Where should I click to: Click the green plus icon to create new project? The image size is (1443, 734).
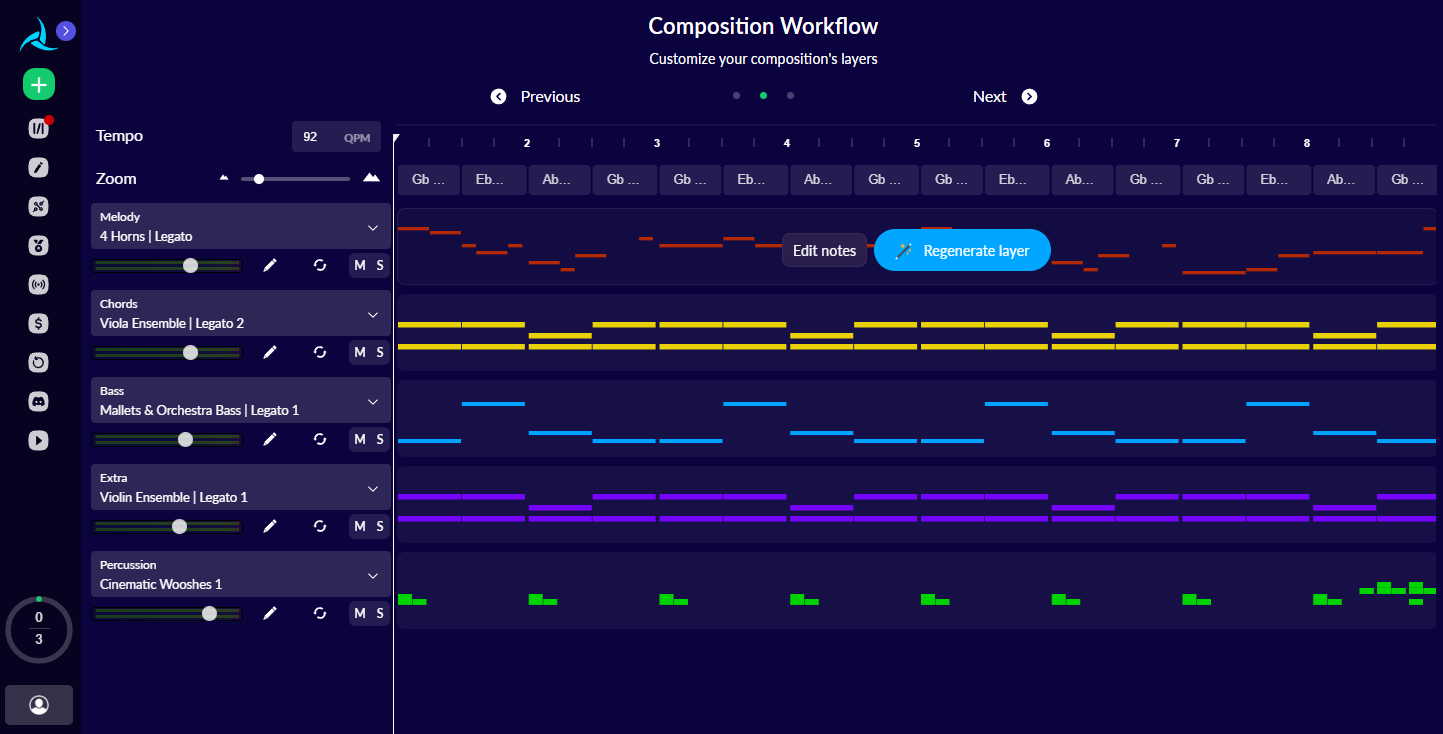coord(38,84)
